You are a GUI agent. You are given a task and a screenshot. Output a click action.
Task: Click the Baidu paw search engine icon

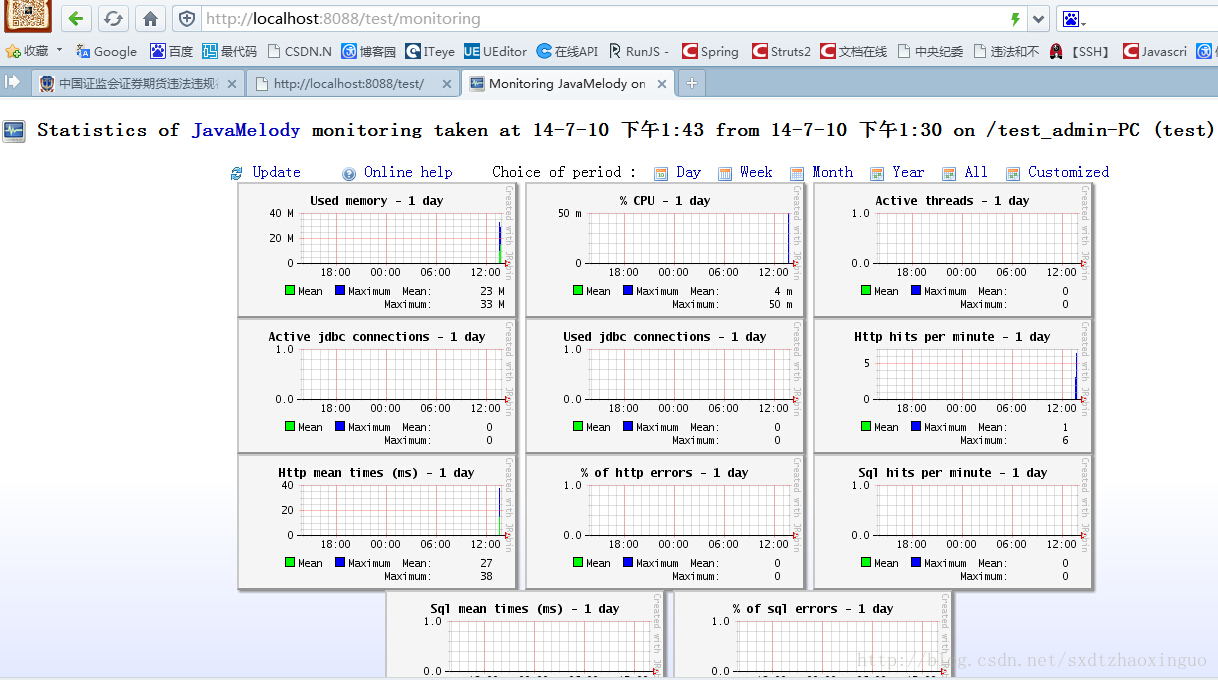coord(1071,19)
